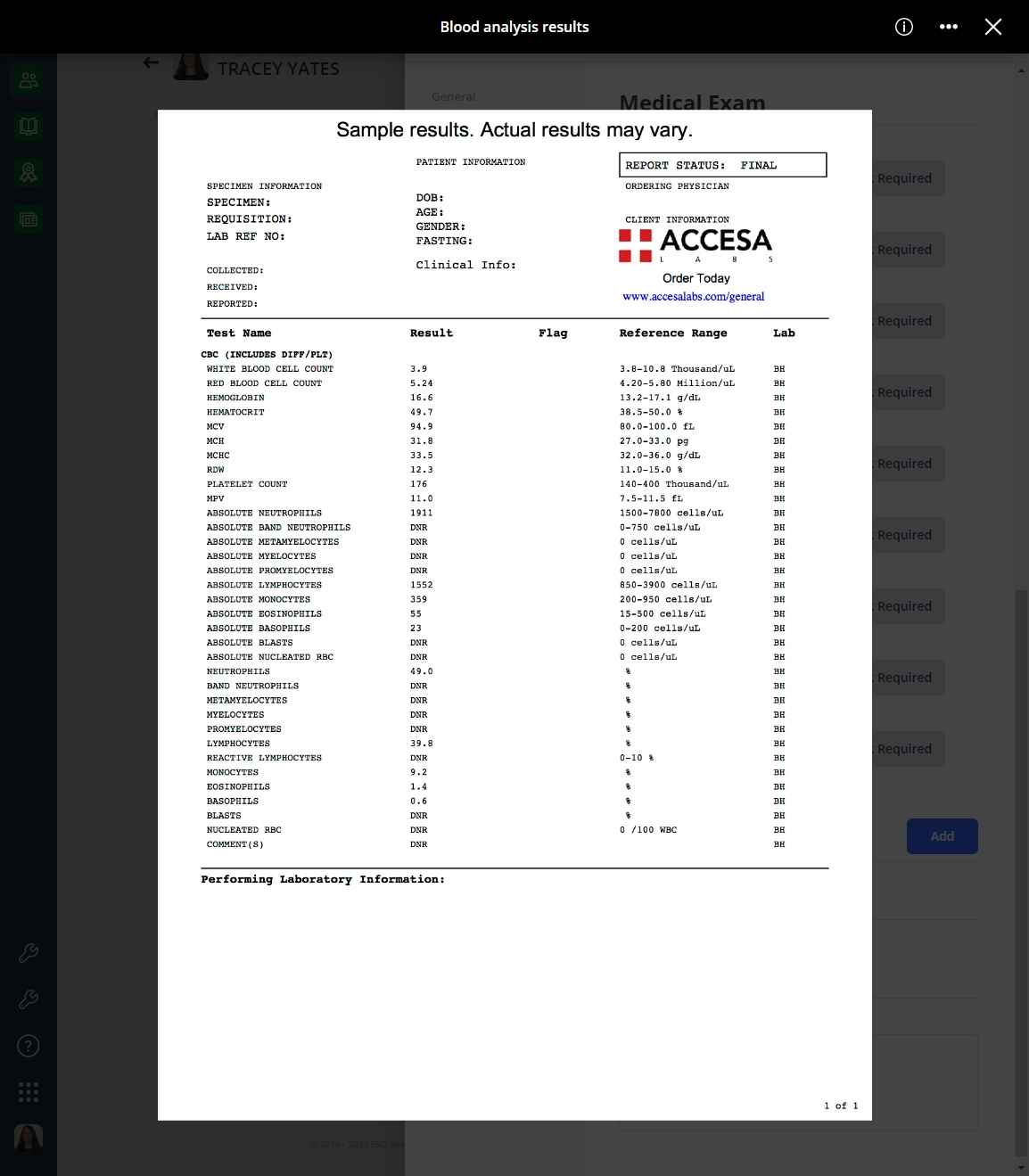The height and width of the screenshot is (1176, 1029).
Task: Open the award ribbon icon in sidebar
Action: coord(29,173)
